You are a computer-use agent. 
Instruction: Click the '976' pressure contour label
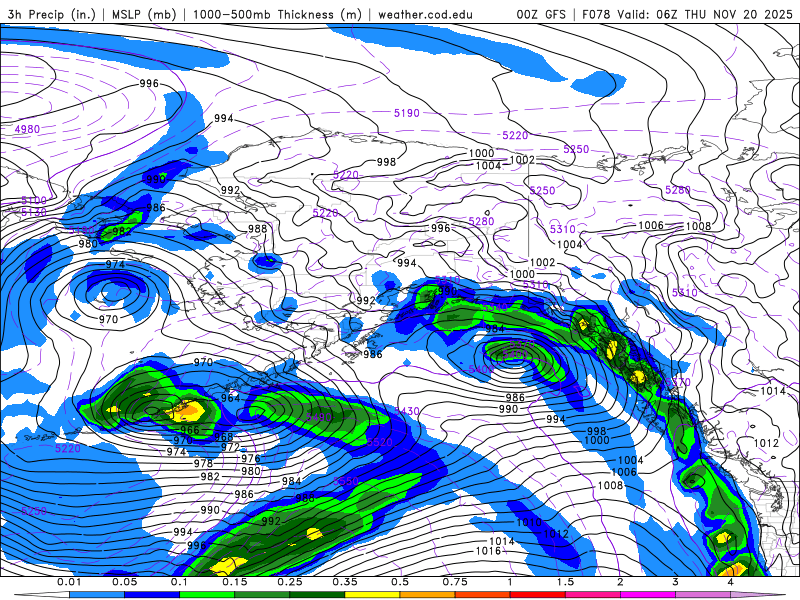click(251, 458)
